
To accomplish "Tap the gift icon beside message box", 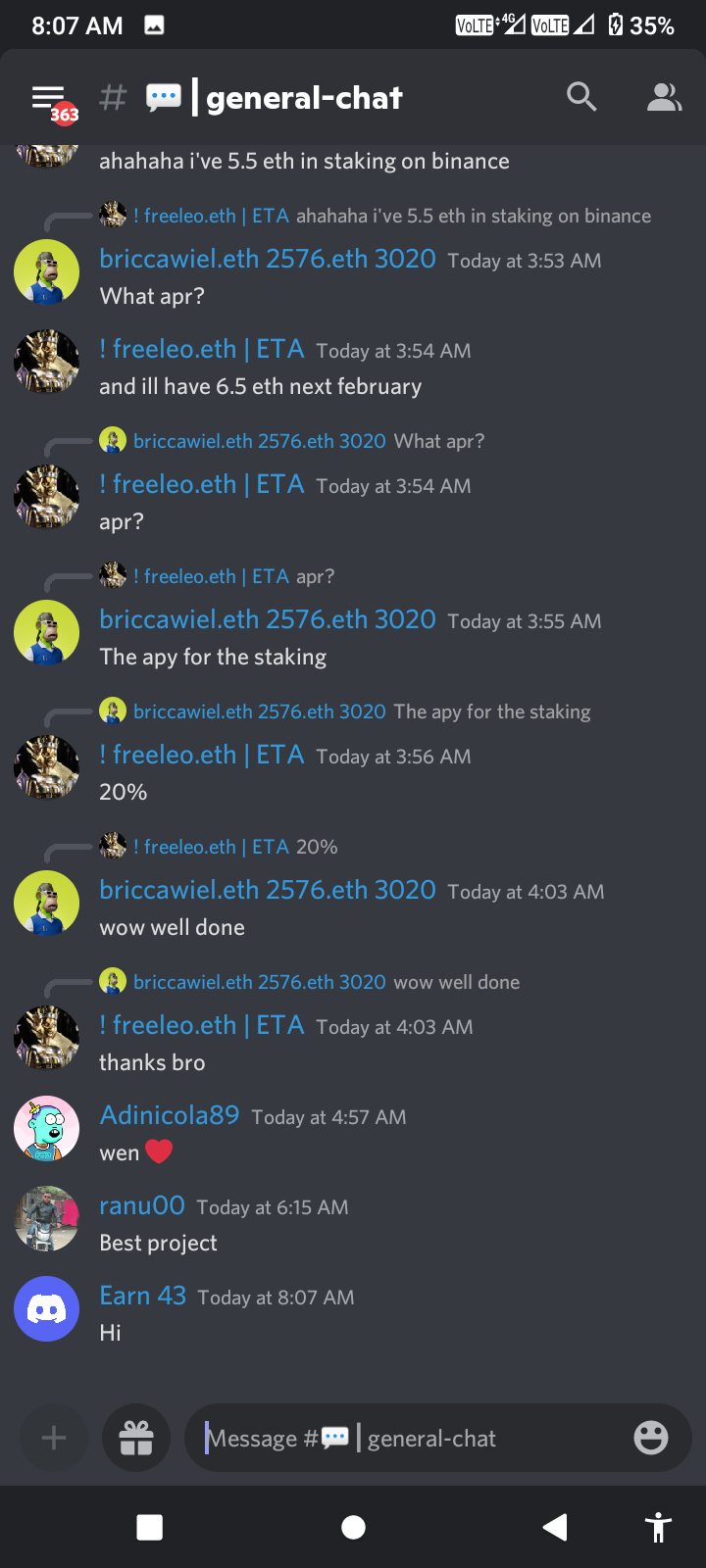I will tap(136, 1438).
